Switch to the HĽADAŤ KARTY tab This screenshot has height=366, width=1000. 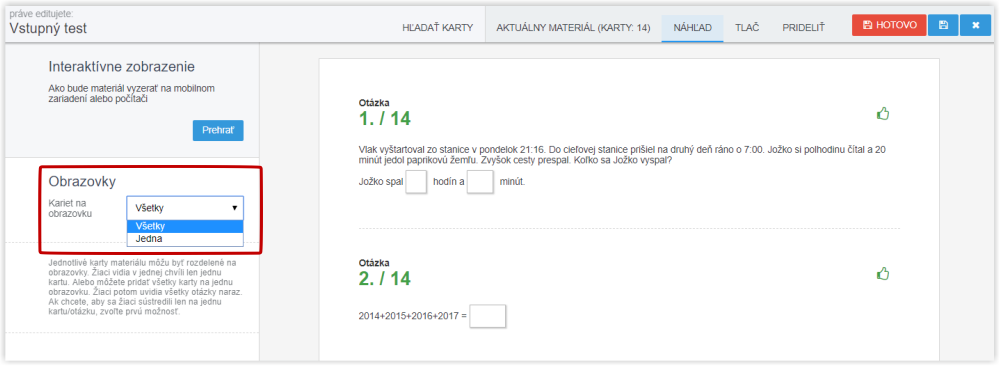point(438,28)
